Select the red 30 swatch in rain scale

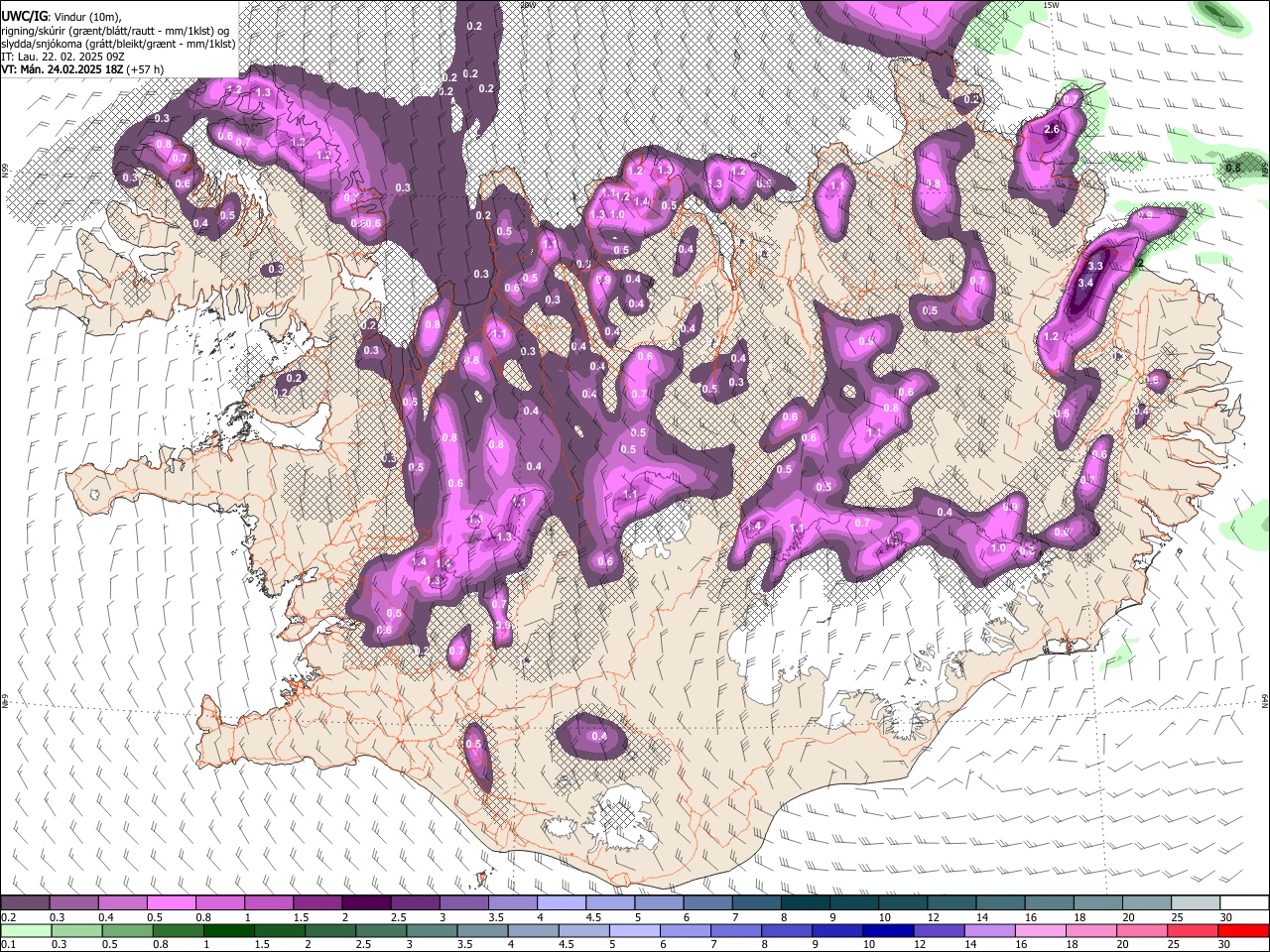tap(1244, 930)
